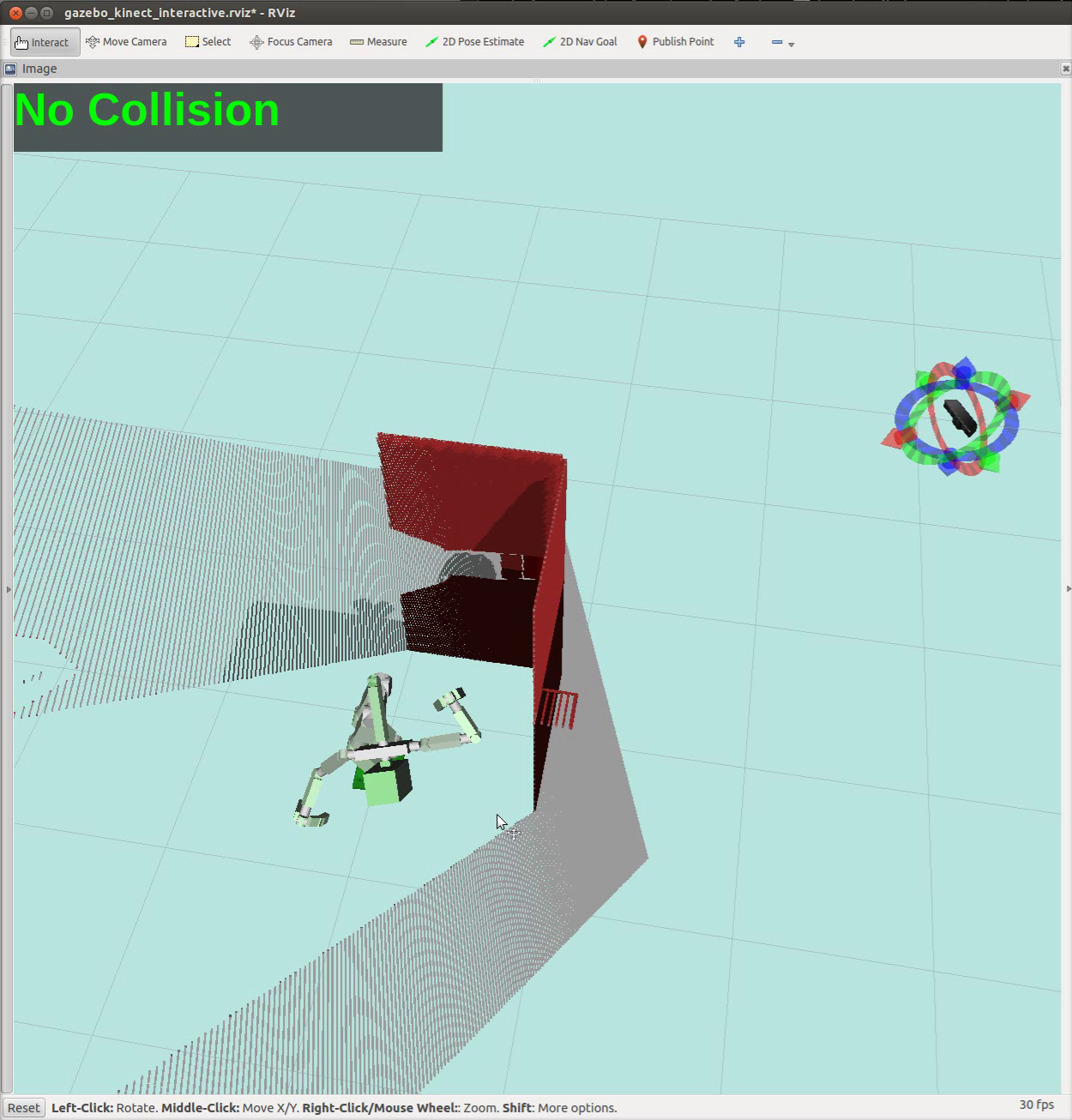Viewport: 1072px width, 1120px height.
Task: Activate the Move Camera tool
Action: tap(126, 41)
